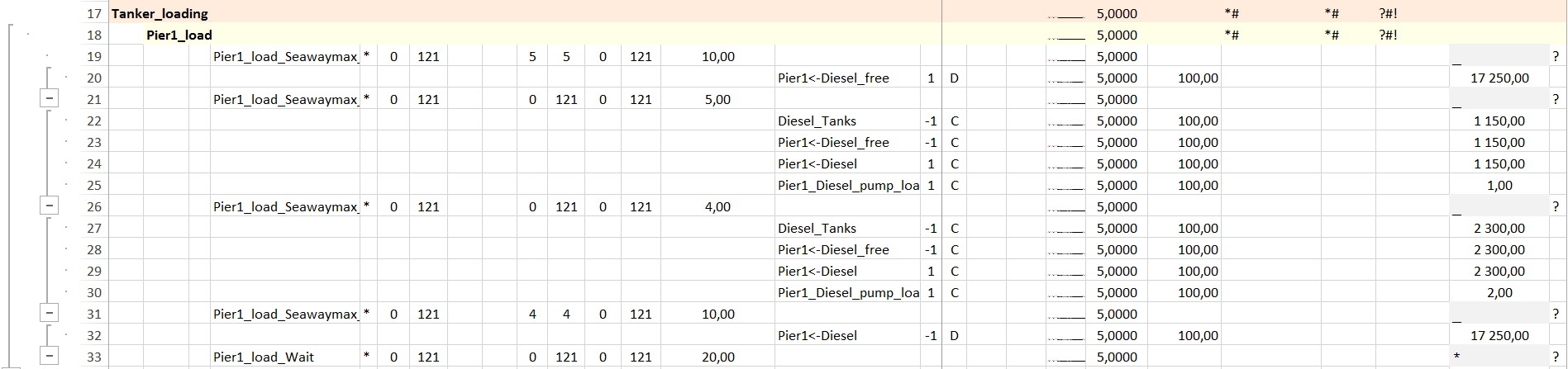The width and height of the screenshot is (1568, 369).
Task: Select the row 30 header
Action: tap(94, 293)
